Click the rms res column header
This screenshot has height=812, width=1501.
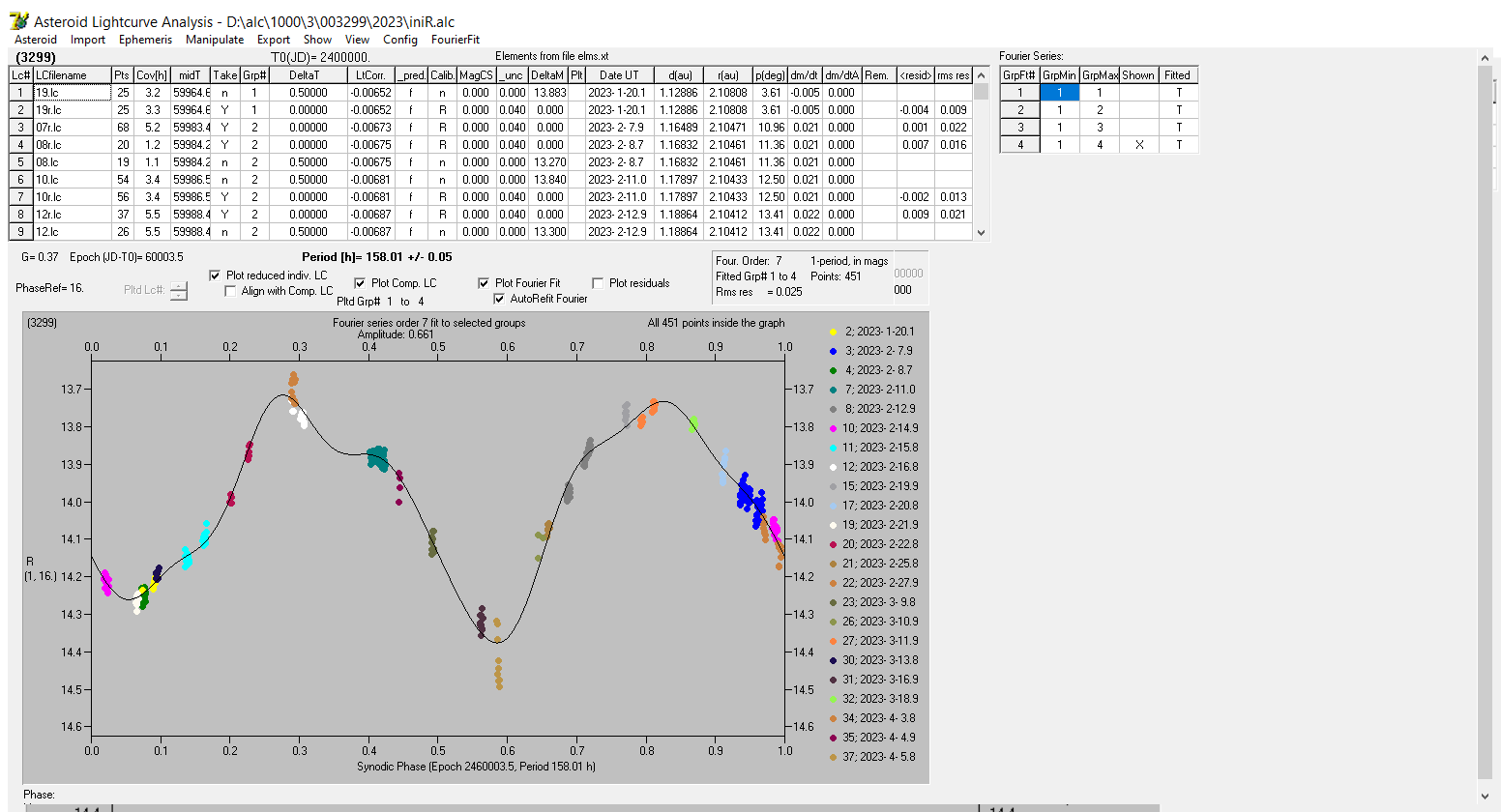coord(953,74)
